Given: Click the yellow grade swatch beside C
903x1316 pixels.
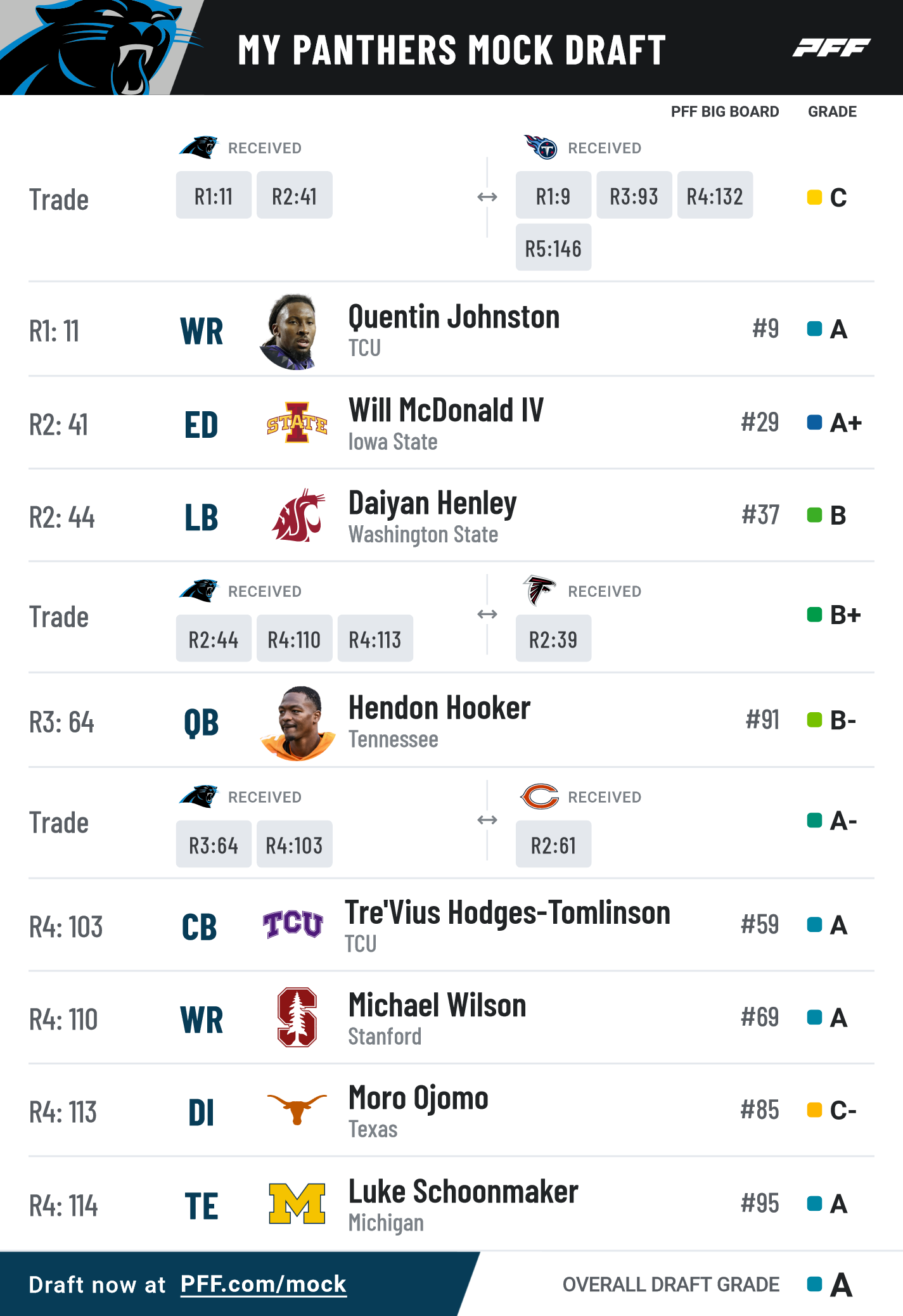Looking at the screenshot, I should 814,197.
